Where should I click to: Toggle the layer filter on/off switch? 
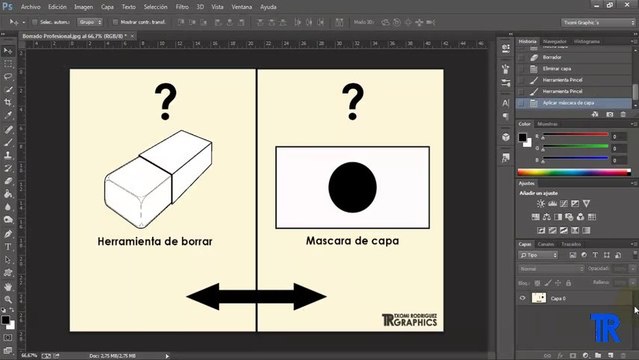pos(635,254)
